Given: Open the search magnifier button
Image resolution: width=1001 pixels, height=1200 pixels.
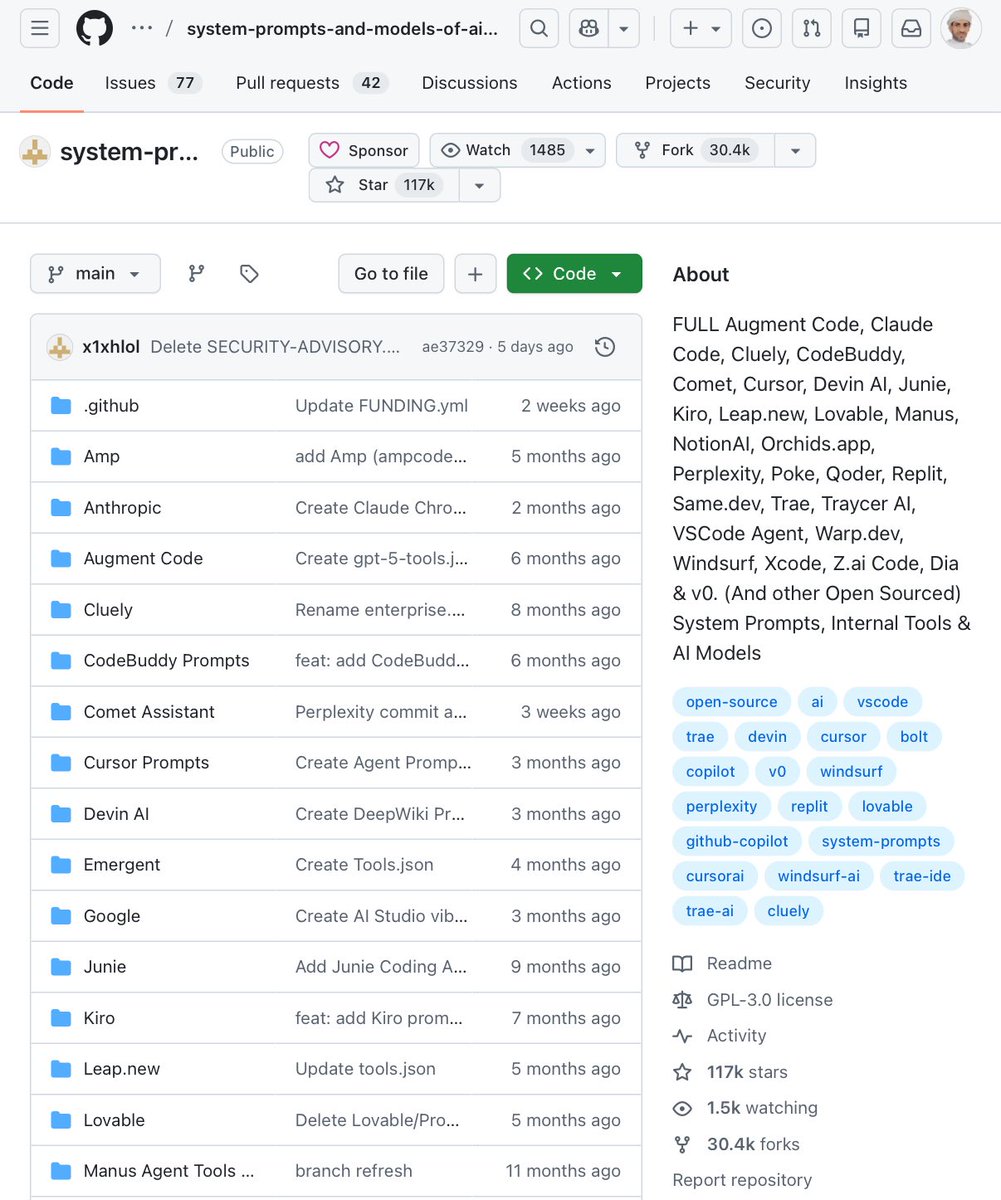Looking at the screenshot, I should (538, 28).
